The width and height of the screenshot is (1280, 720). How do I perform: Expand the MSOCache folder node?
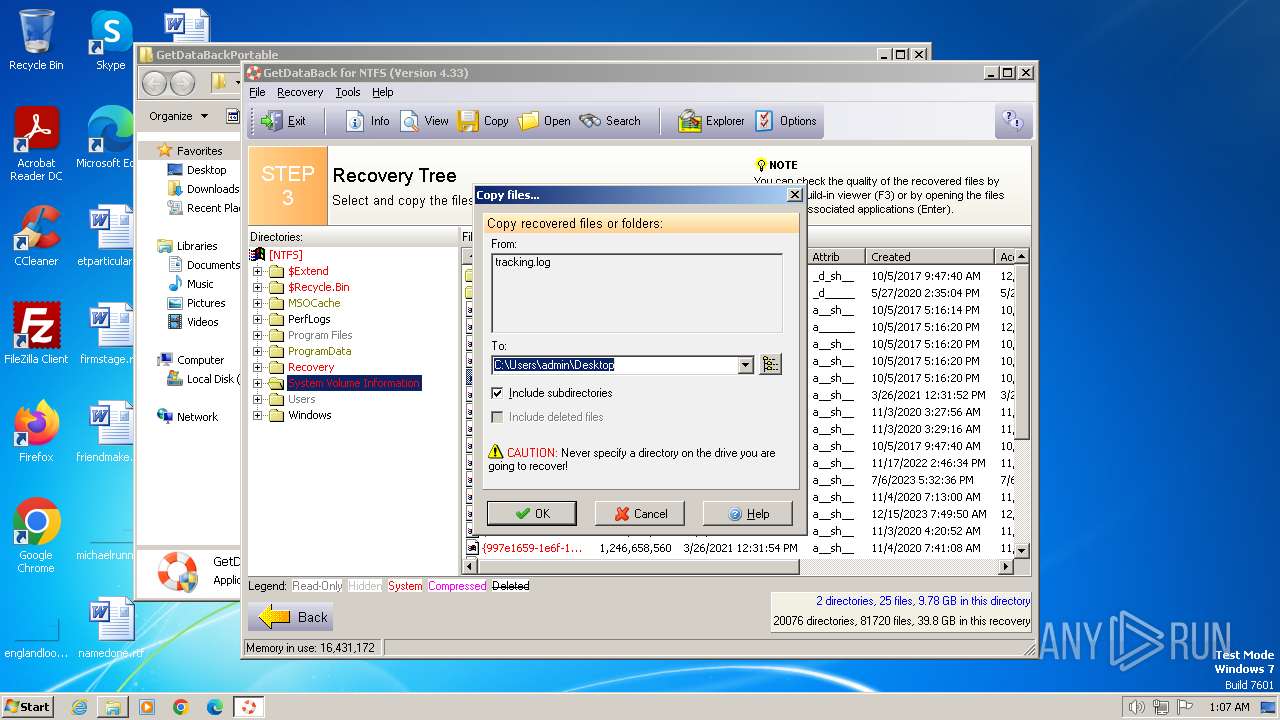pos(258,303)
